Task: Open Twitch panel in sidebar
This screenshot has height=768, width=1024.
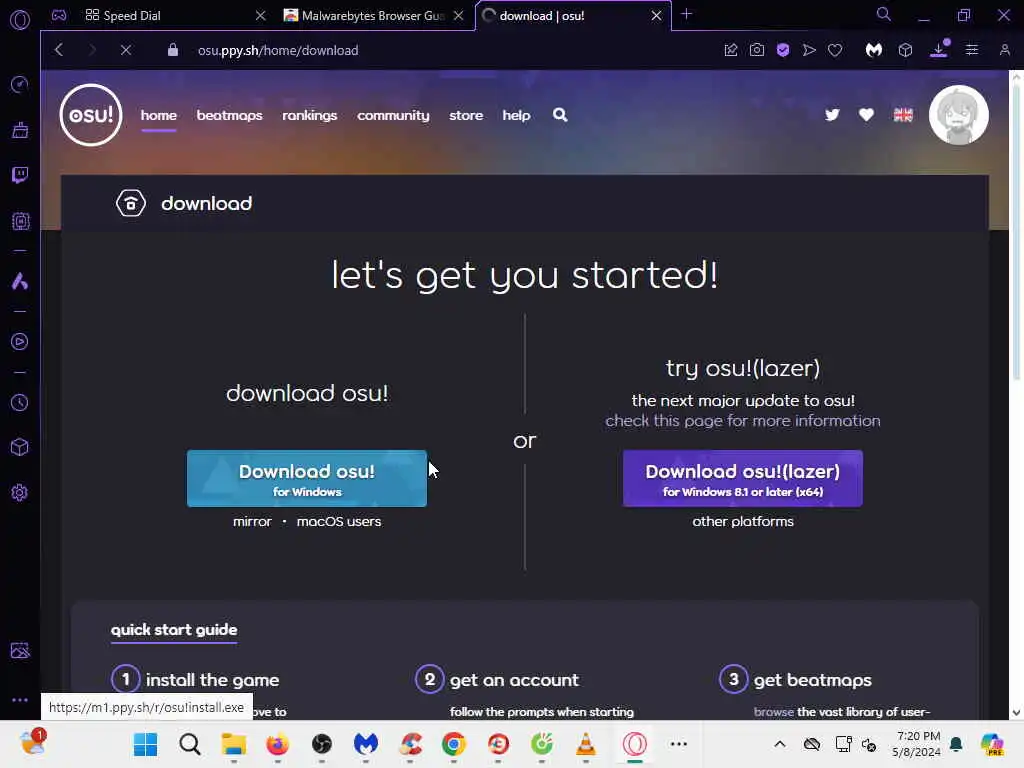Action: click(20, 174)
